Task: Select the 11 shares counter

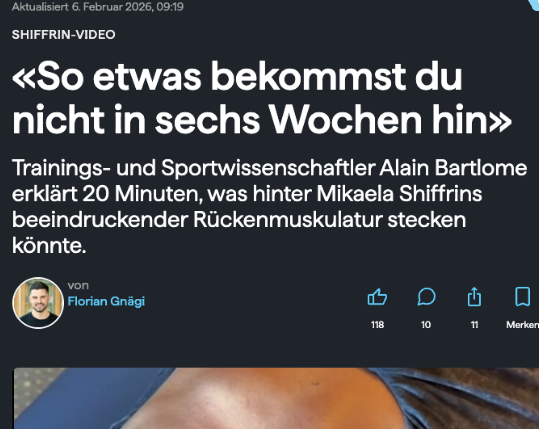Action: (474, 324)
